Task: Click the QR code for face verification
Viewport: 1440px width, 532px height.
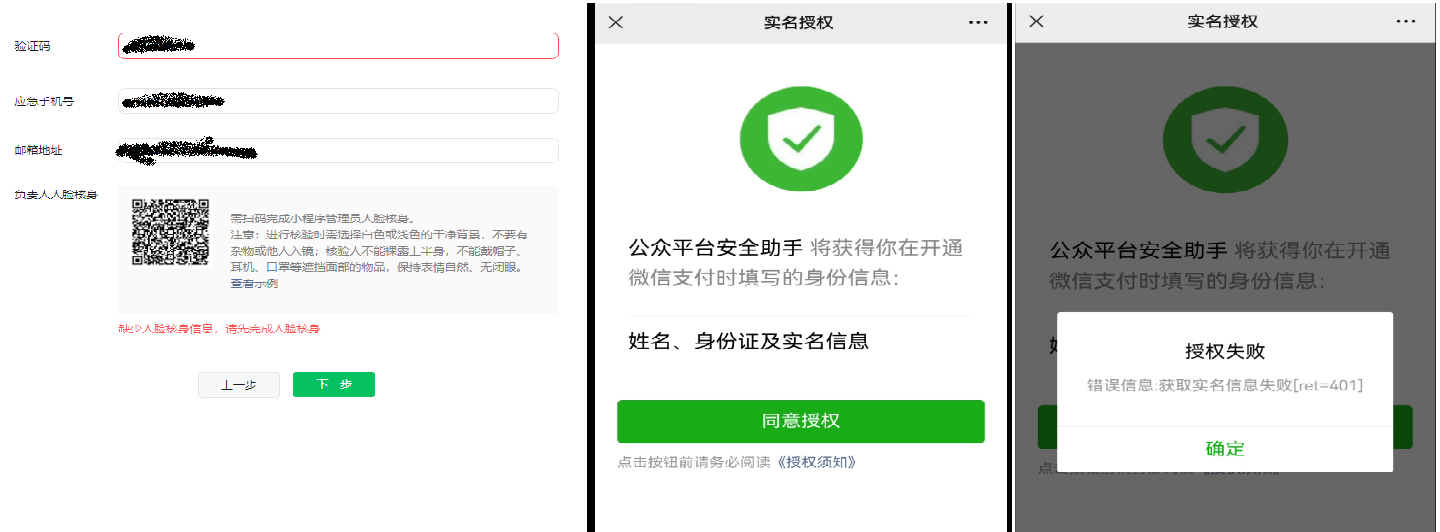Action: click(x=171, y=232)
